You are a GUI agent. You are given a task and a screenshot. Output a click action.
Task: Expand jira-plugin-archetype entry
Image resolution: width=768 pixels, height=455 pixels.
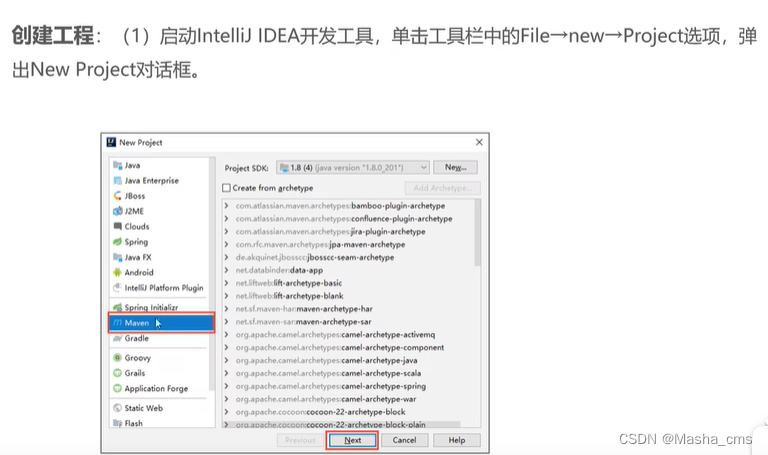pos(226,231)
